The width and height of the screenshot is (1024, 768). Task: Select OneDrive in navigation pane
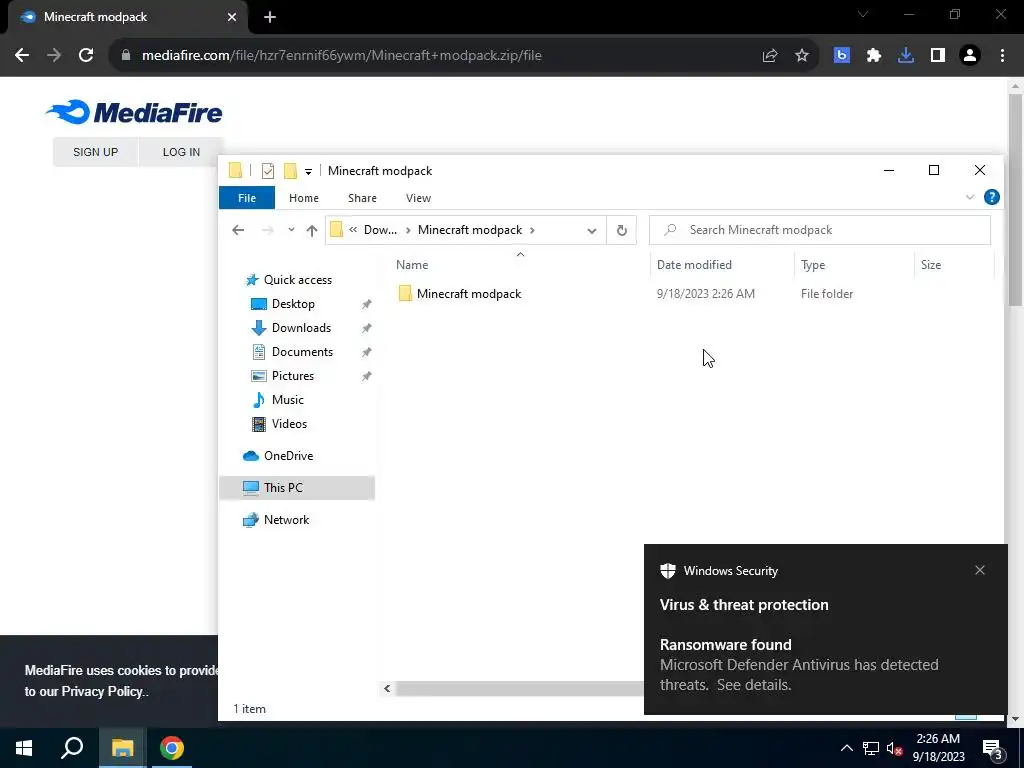pos(288,456)
